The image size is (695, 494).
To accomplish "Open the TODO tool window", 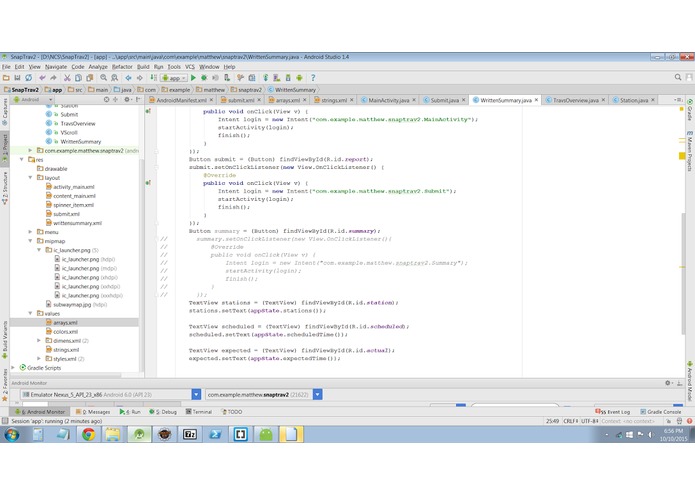I will pos(231,412).
